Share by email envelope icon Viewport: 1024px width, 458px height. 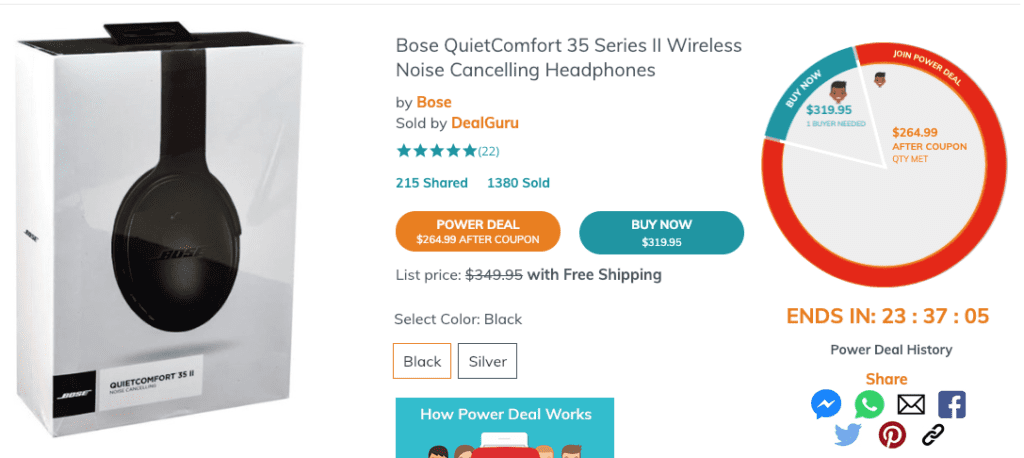(911, 404)
